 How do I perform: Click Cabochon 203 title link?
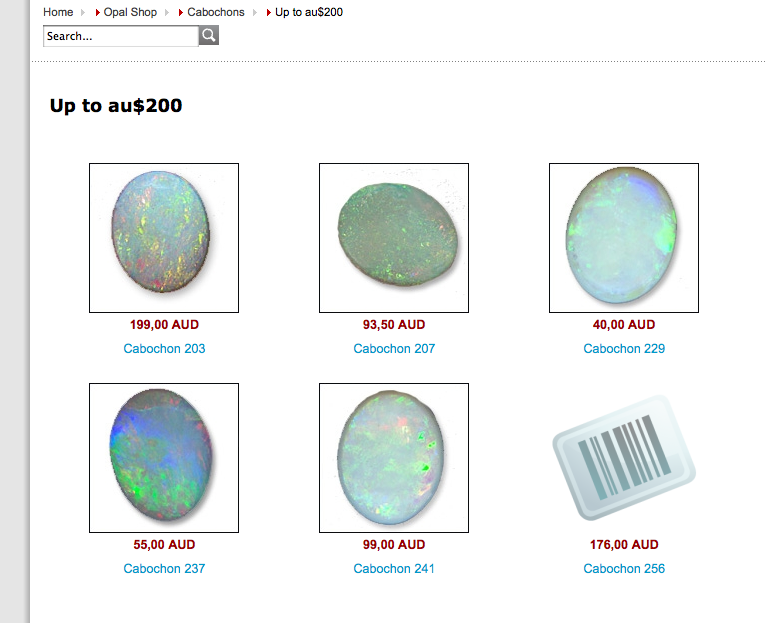pos(164,349)
